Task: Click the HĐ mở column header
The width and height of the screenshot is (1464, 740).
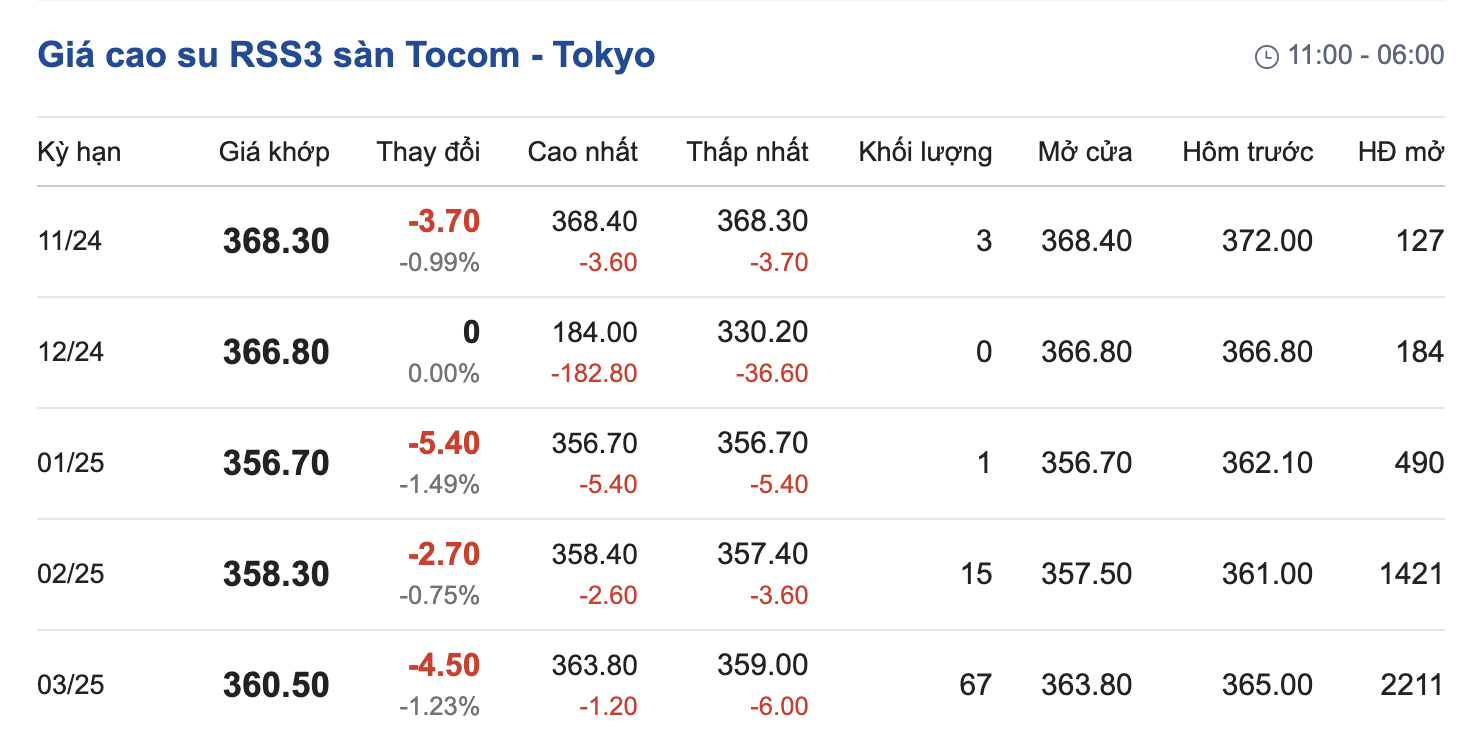Action: (1401, 152)
